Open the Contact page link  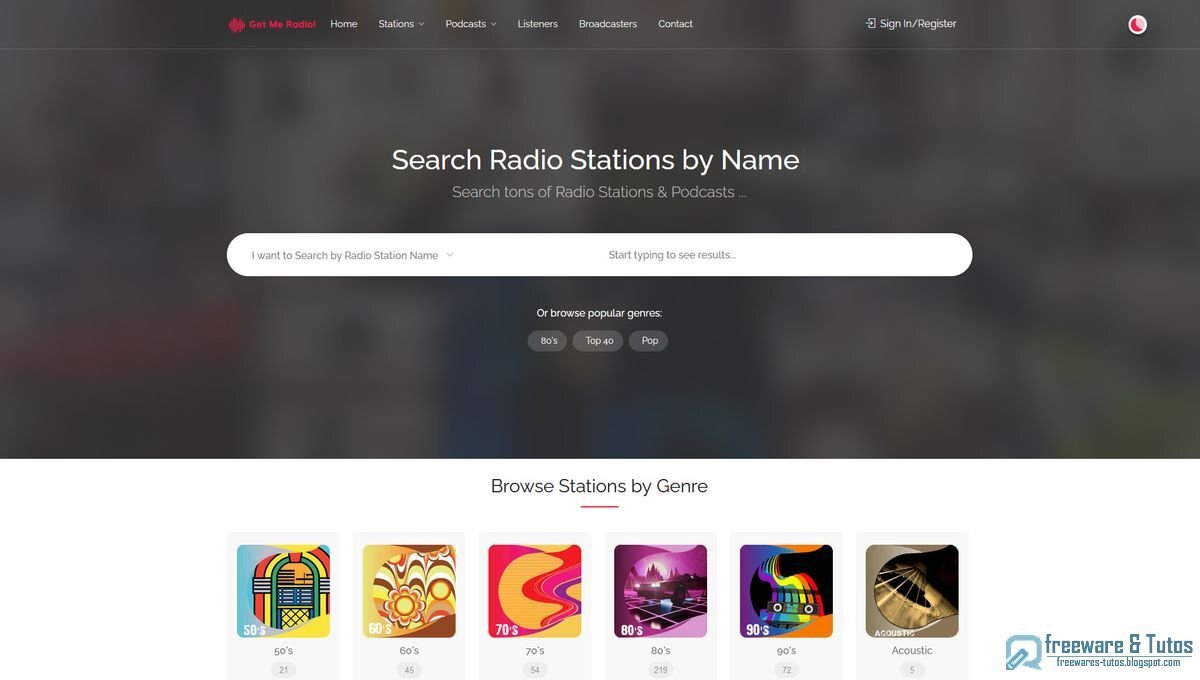click(675, 24)
